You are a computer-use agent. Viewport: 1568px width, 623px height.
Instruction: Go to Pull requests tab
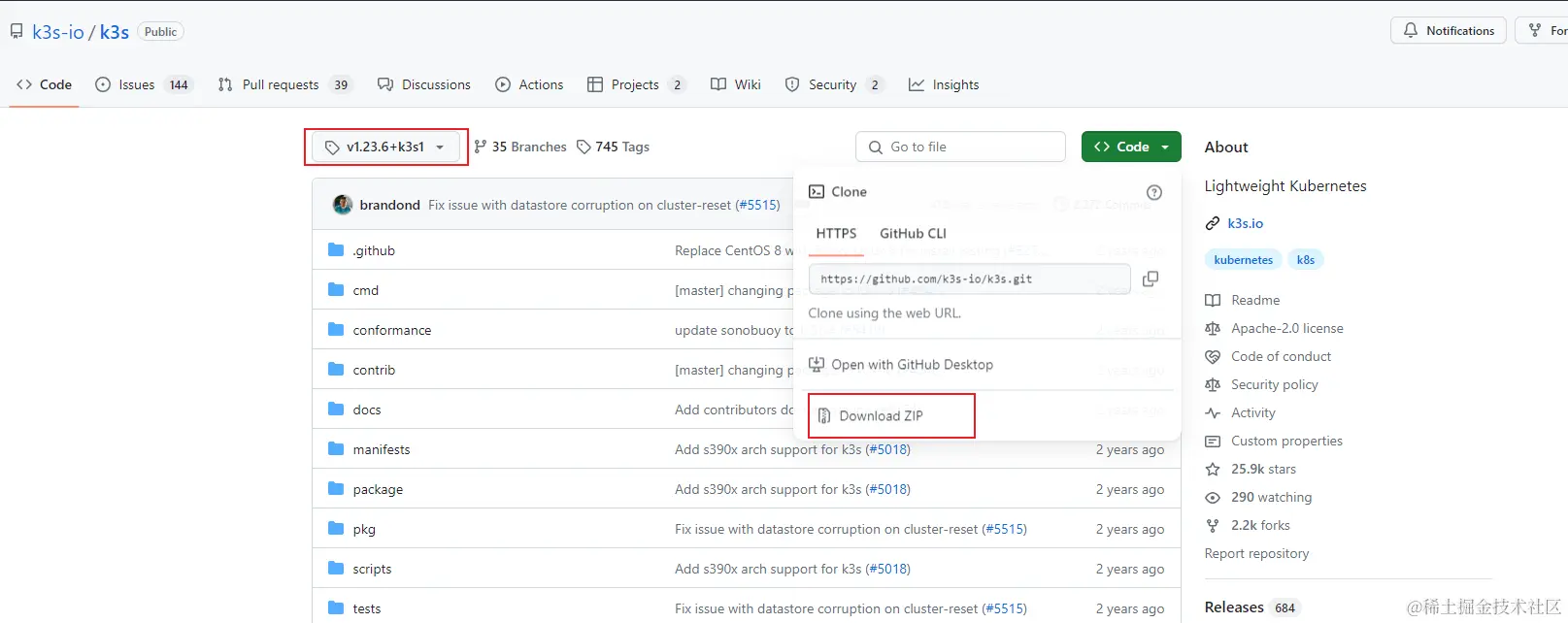(284, 84)
